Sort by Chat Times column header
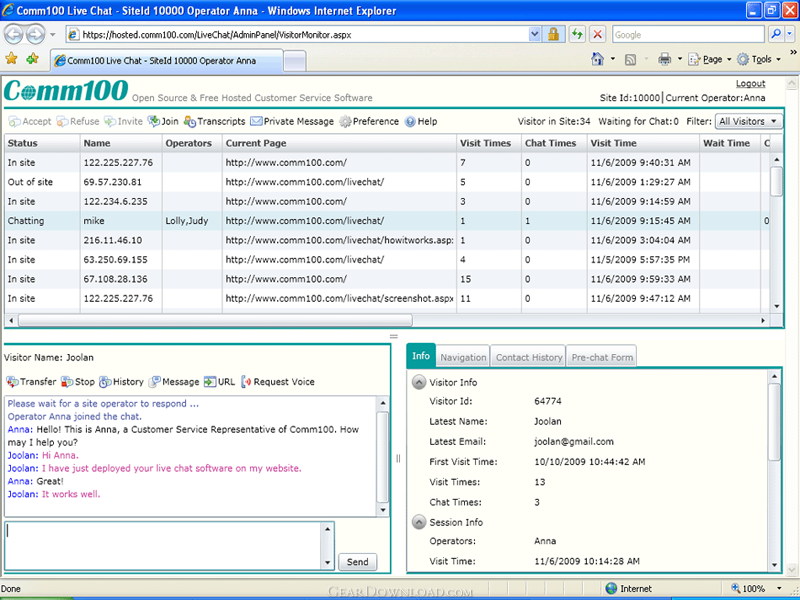The height and width of the screenshot is (600, 800). 554,143
